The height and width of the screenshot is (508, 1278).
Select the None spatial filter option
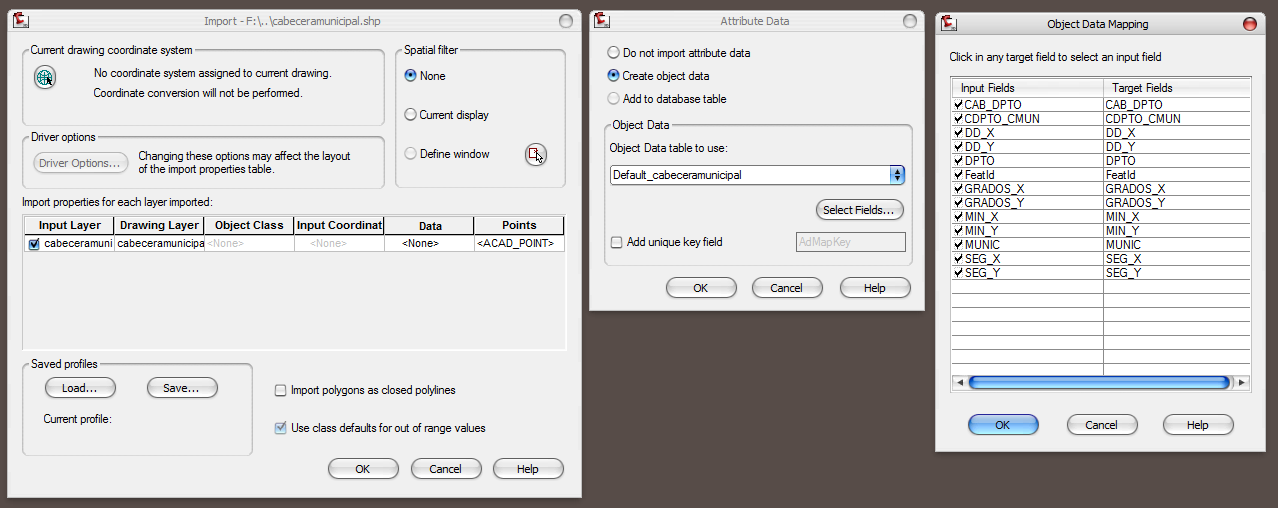click(410, 76)
